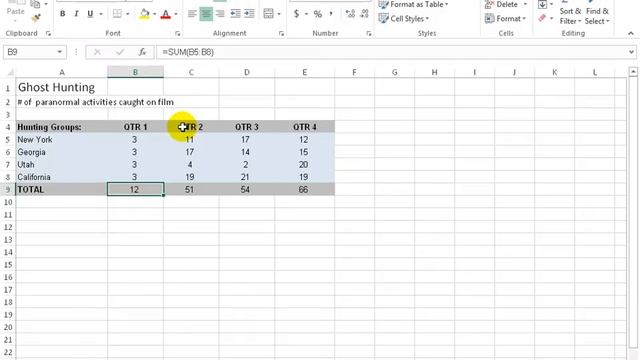Apply percent style
This screenshot has width=640, height=360.
[318, 14]
